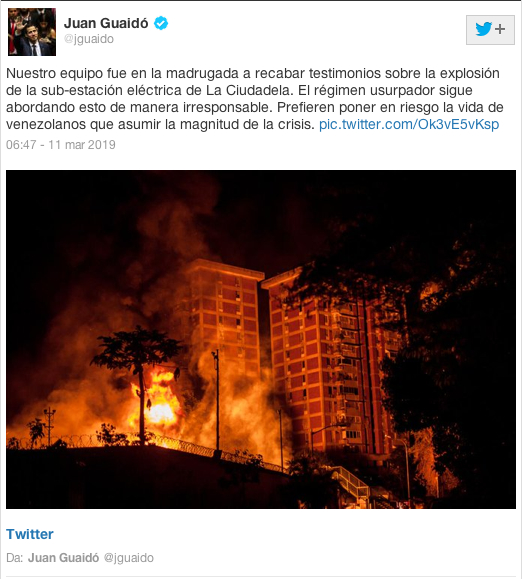
Task: Click the left apartment tower in photo
Action: coord(225,318)
